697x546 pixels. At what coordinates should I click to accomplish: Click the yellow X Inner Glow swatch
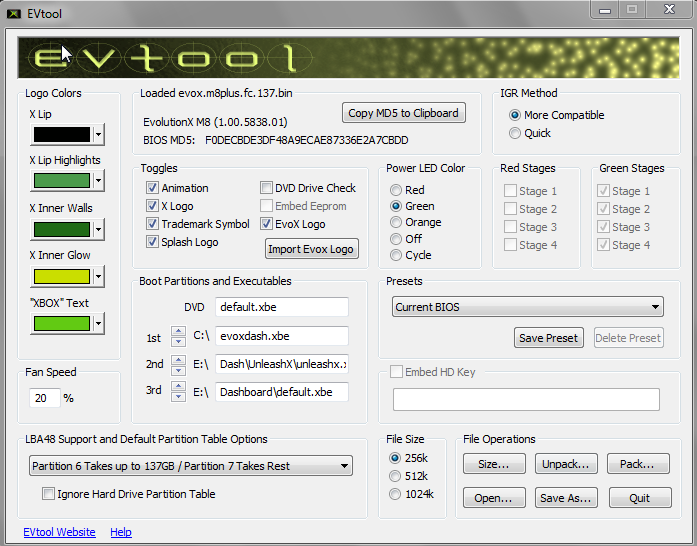coord(62,277)
